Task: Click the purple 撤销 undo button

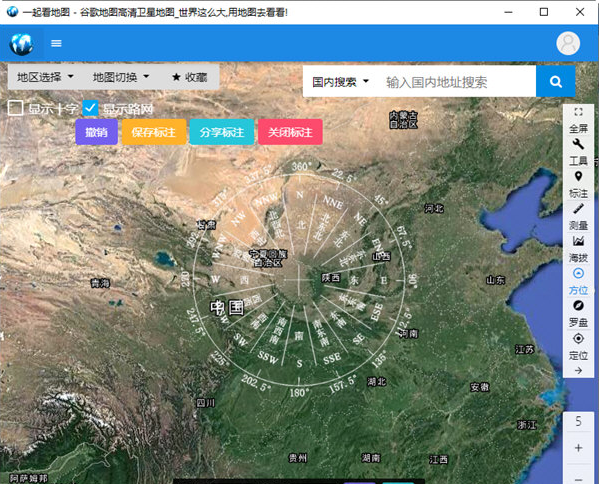Action: [96, 132]
